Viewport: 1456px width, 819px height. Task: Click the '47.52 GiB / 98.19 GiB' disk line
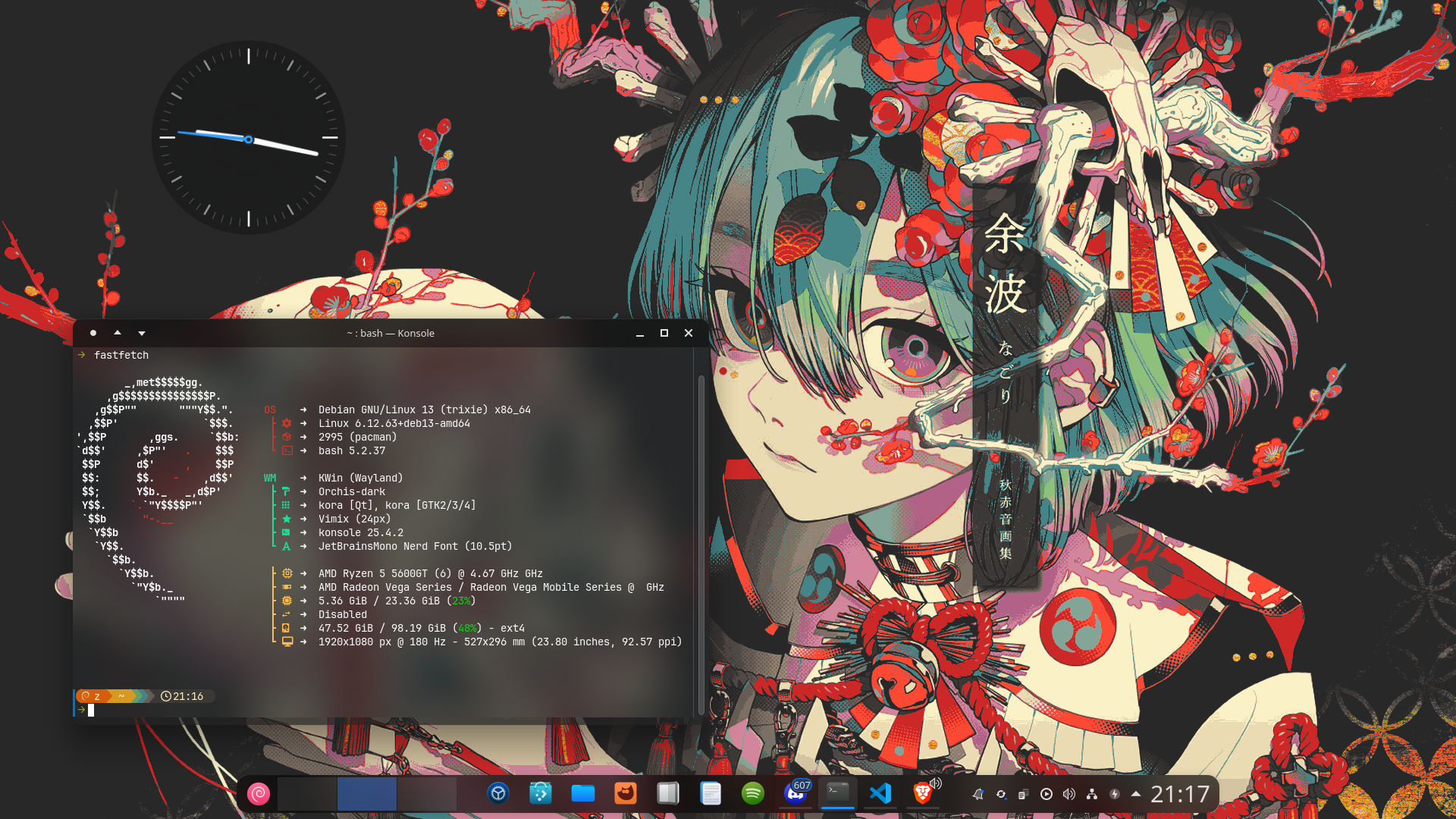click(x=422, y=628)
